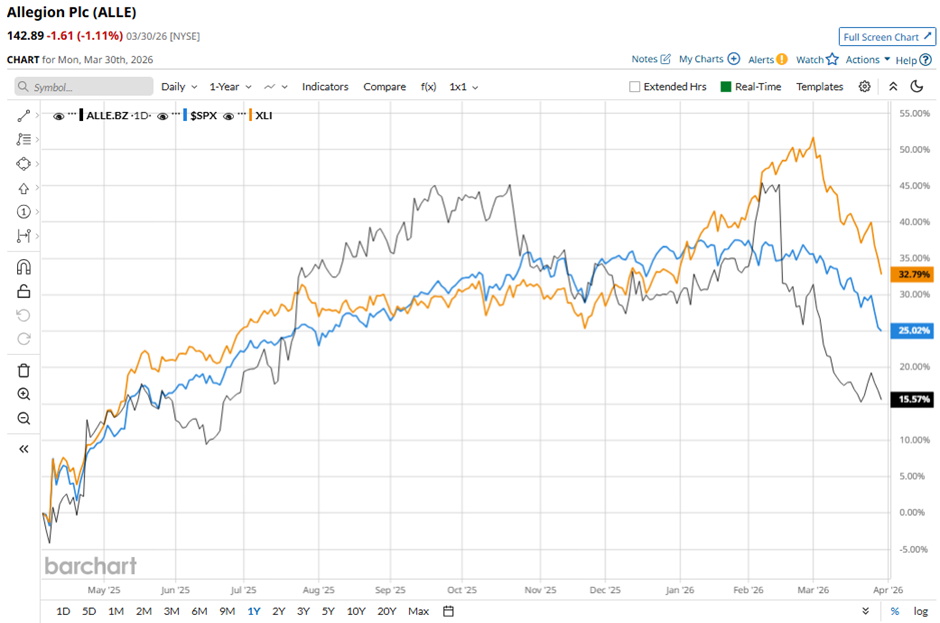Open the Daily frequency dropdown
The image size is (940, 623).
coord(179,86)
